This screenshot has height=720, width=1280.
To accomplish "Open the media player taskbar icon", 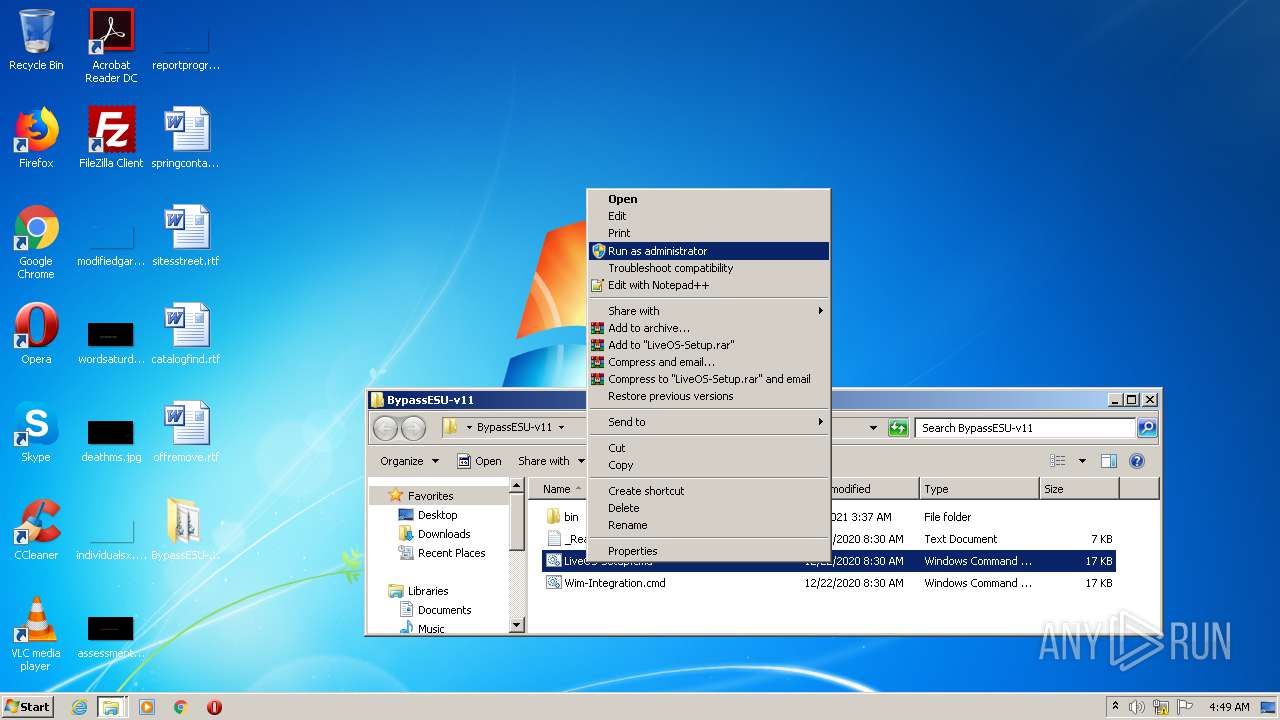I will pyautogui.click(x=147, y=707).
